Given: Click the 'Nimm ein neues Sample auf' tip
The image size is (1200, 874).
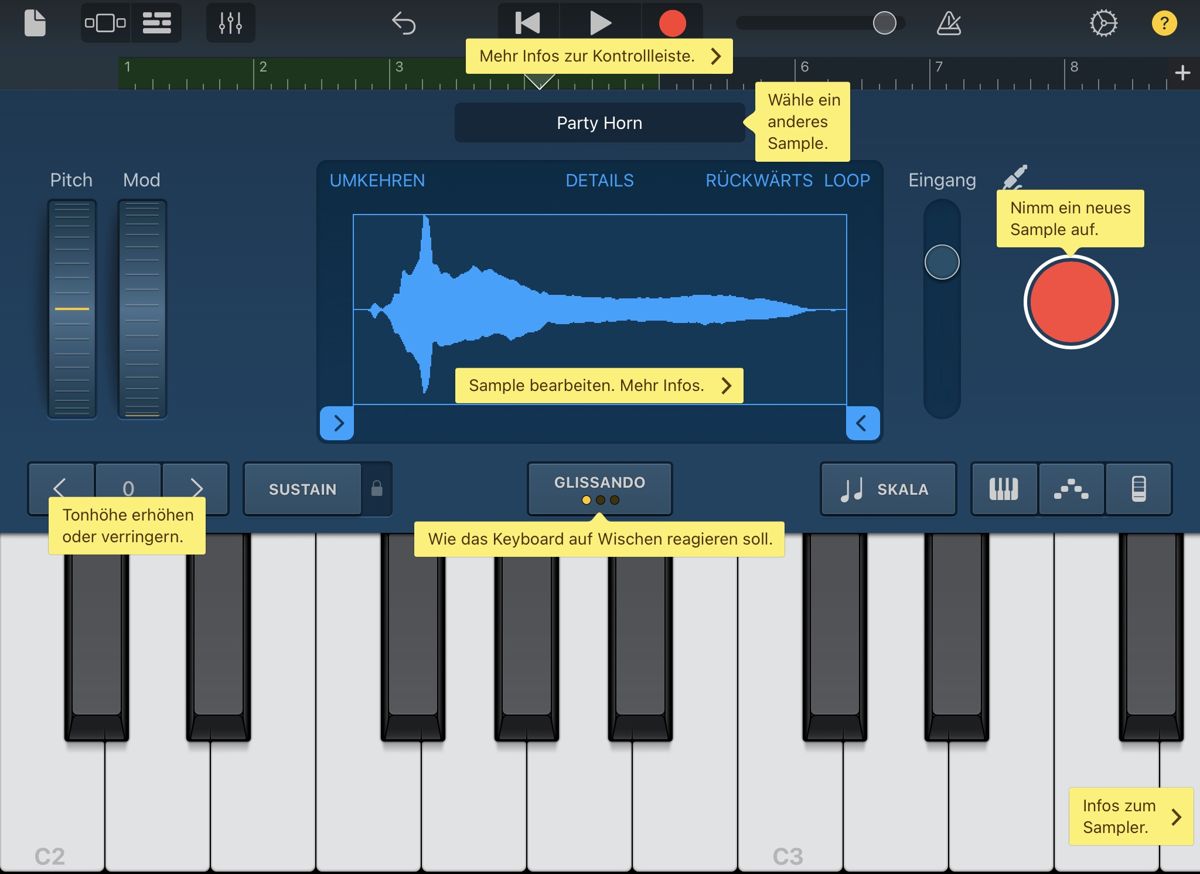Looking at the screenshot, I should pos(1070,218).
